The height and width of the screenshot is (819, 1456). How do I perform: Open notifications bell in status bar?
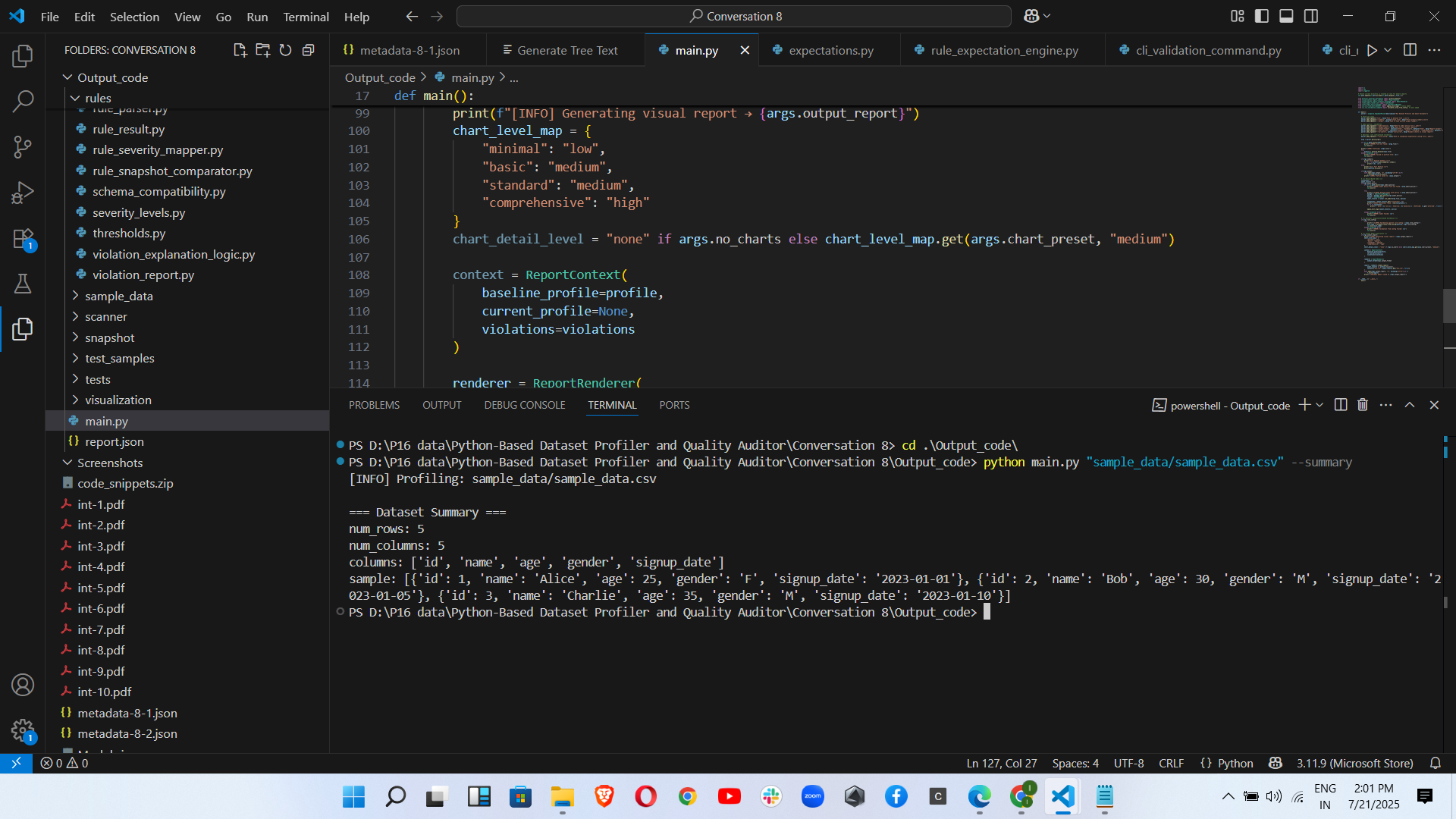[1436, 763]
